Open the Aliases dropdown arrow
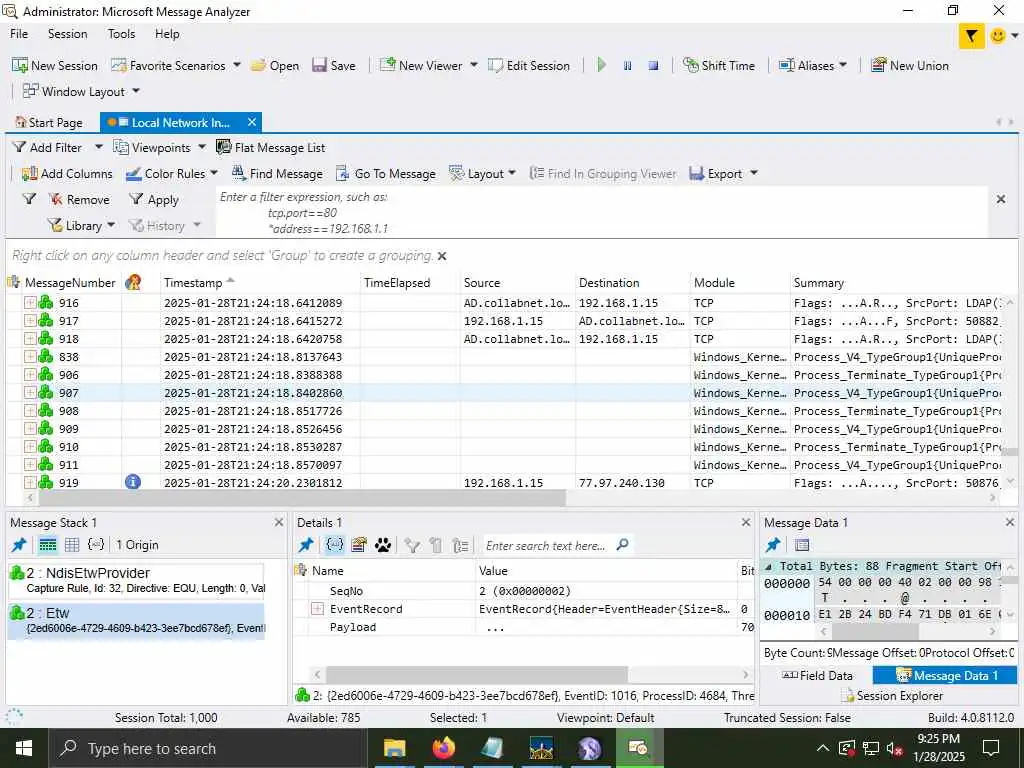This screenshot has width=1024, height=768. 843,65
